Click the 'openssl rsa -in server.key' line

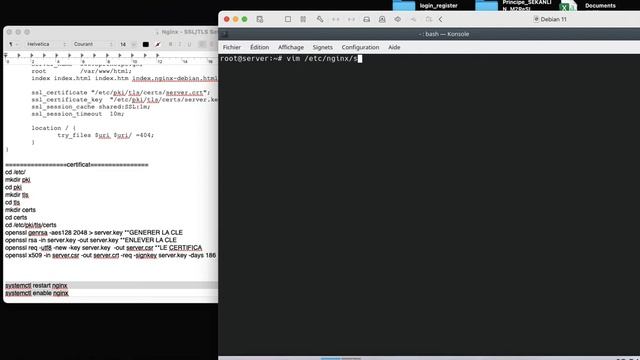click(91, 240)
